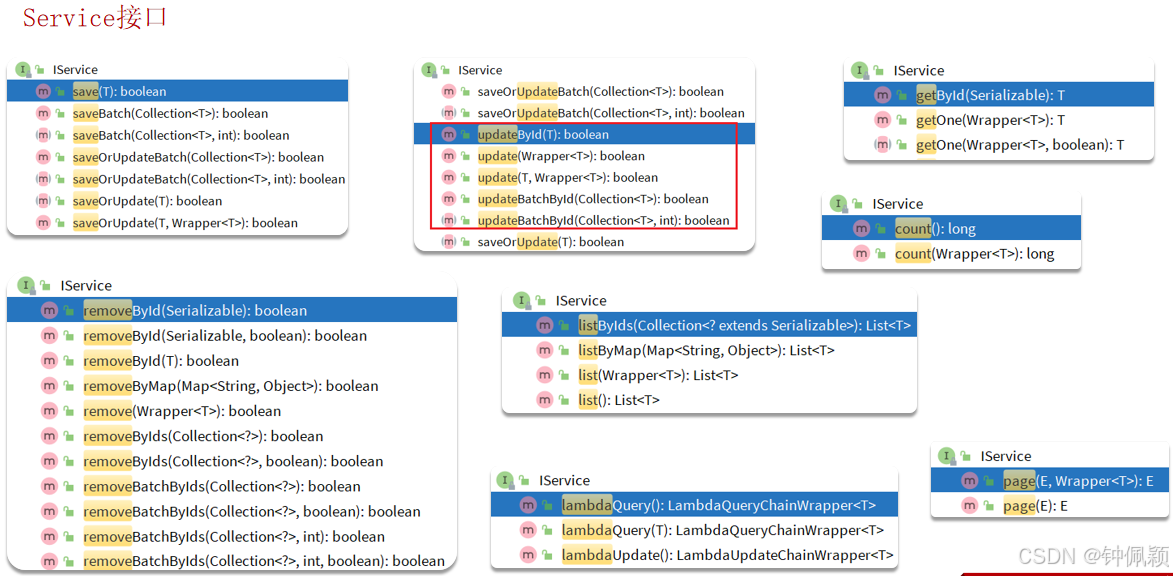
Task: Click the method icon beside page(E): E
Action: point(970,506)
